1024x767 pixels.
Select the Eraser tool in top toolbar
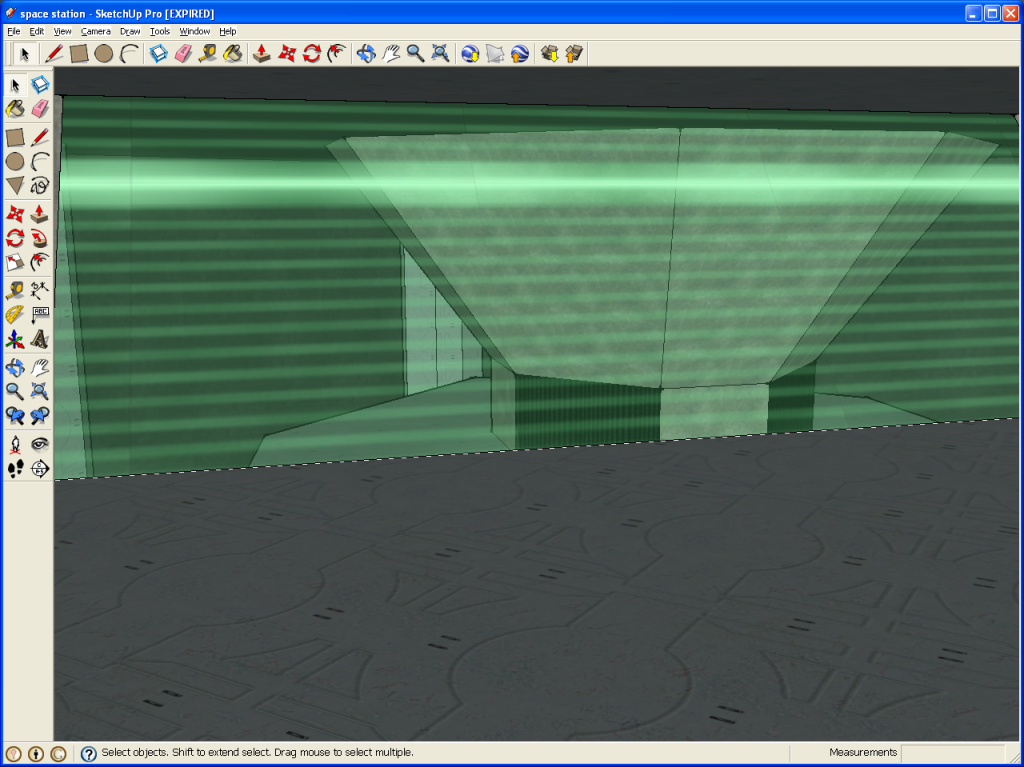[184, 54]
